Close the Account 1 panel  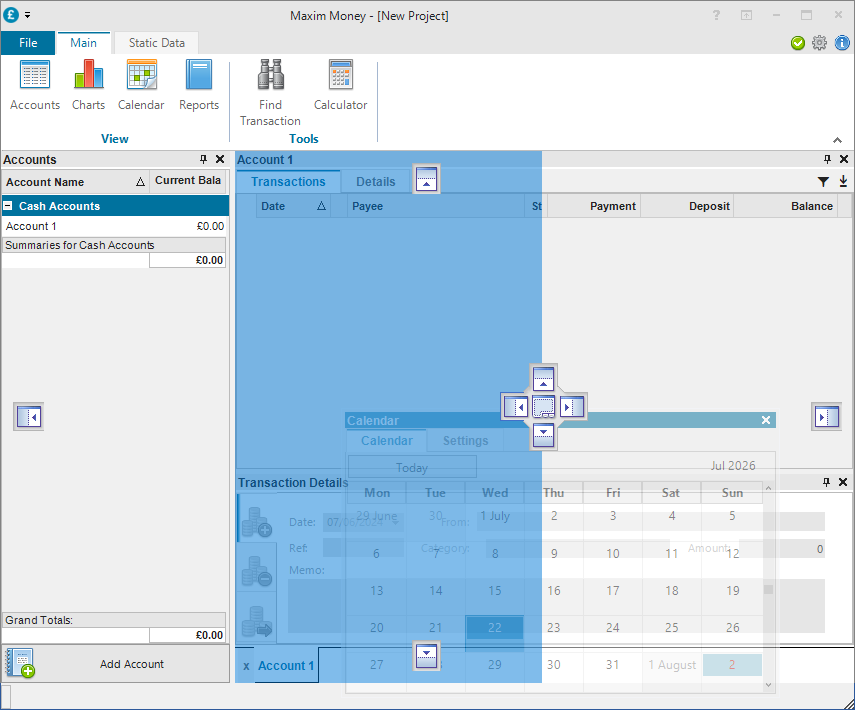[x=844, y=159]
